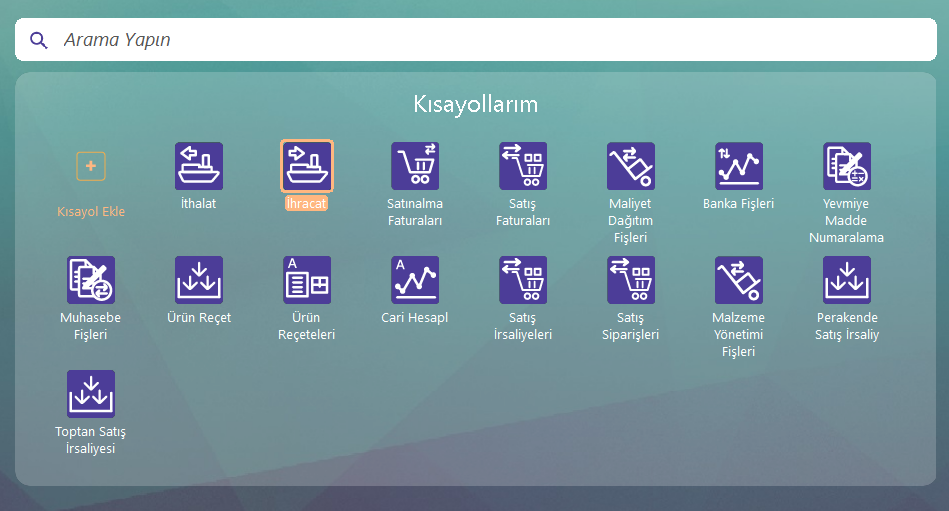Launch Satınalma Faturaları cart icon
Viewport: 949px width, 511px height.
[415, 166]
